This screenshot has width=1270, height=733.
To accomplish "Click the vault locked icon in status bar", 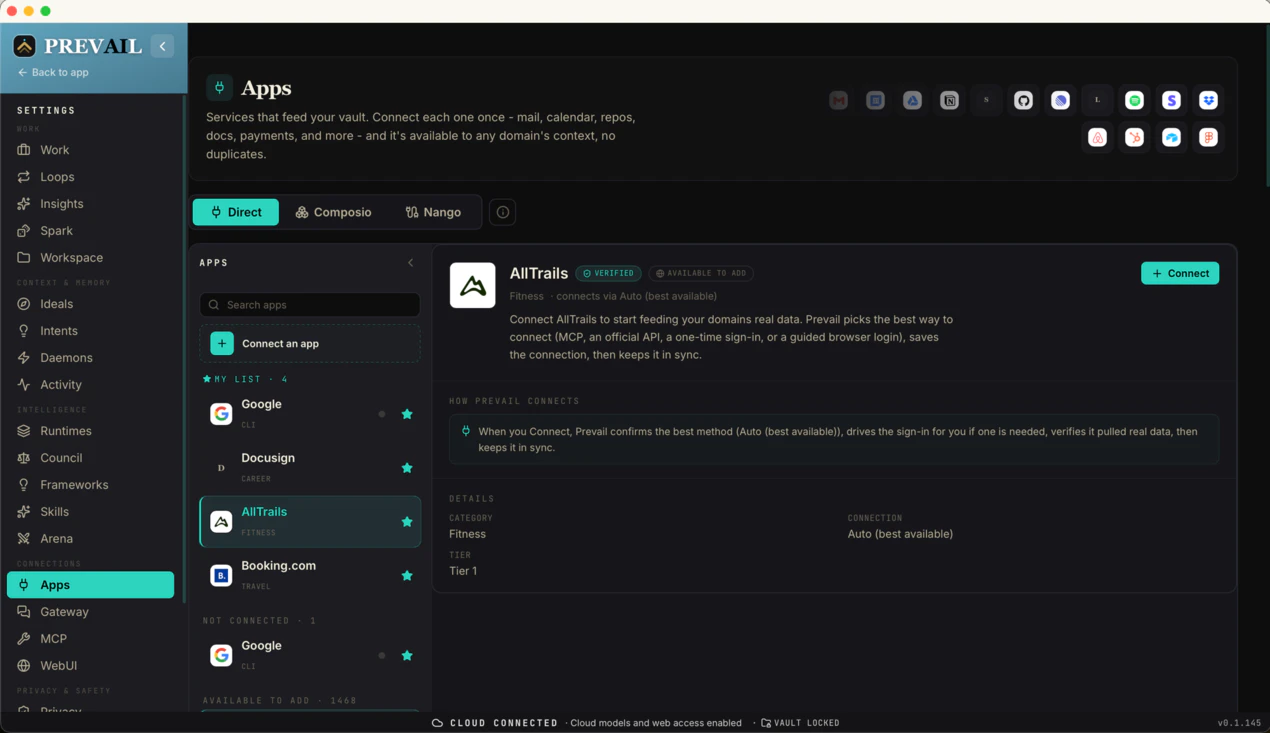I will [x=766, y=723].
